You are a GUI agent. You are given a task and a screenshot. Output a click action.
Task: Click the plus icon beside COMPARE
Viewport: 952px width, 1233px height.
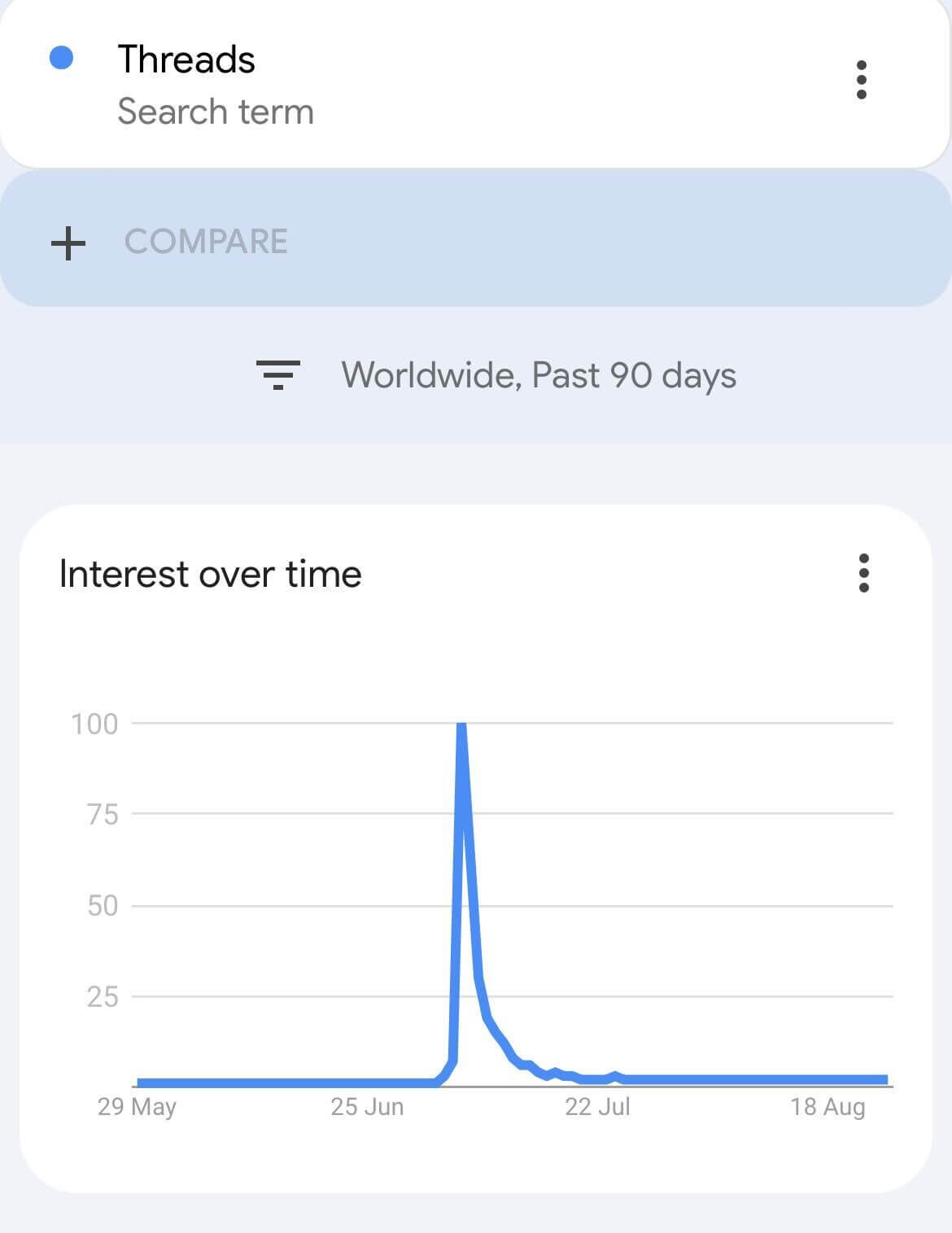pyautogui.click(x=68, y=243)
